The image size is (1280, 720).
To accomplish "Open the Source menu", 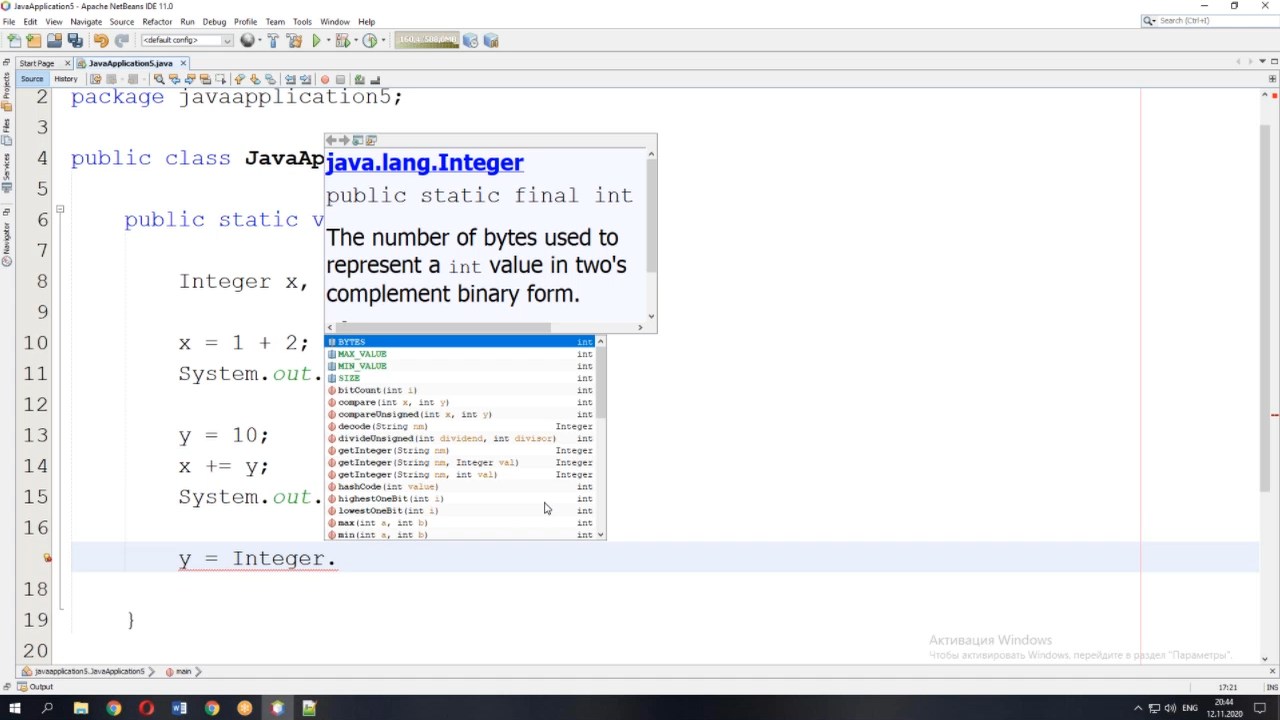I will tap(122, 21).
